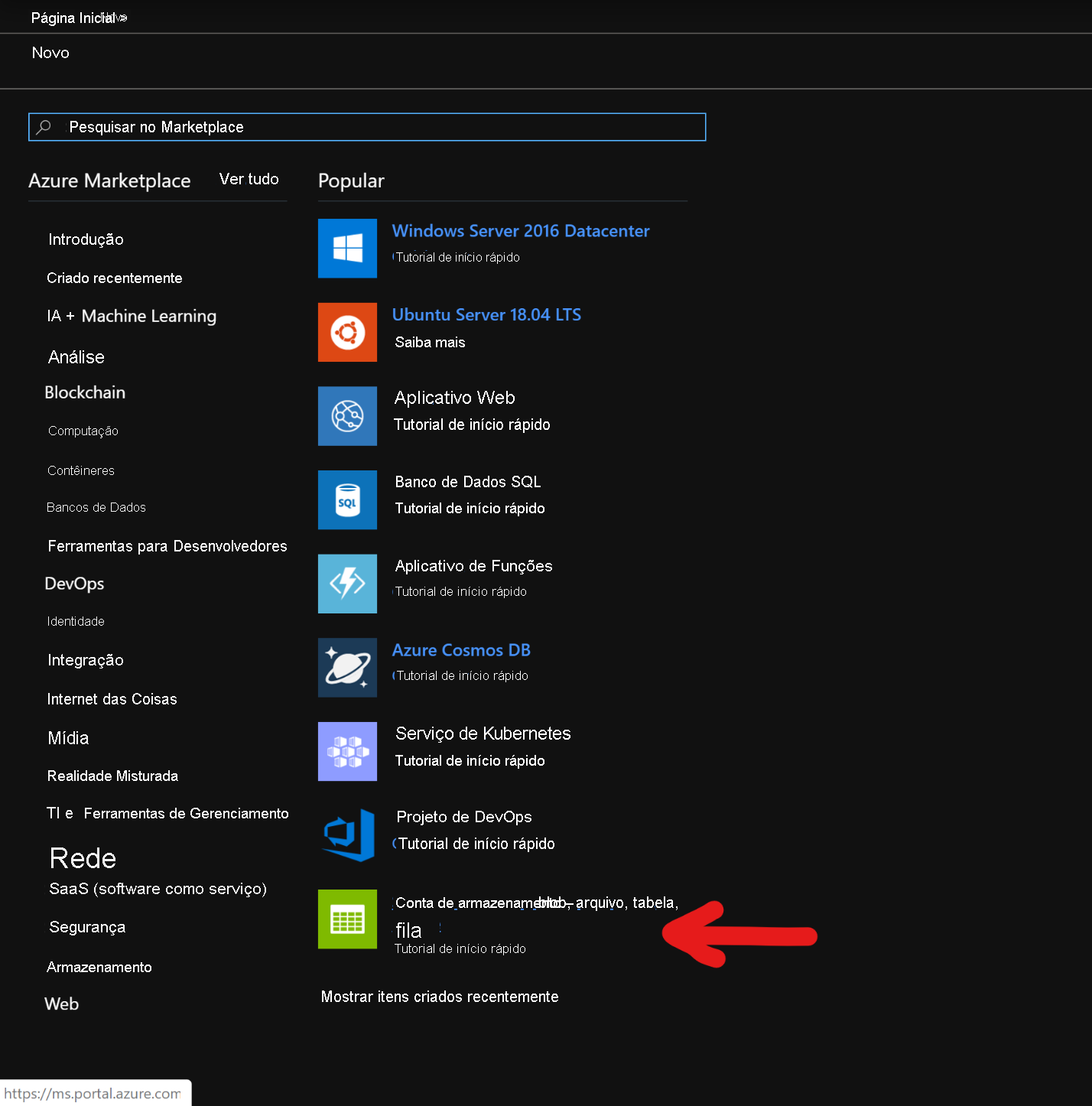The height and width of the screenshot is (1106, 1092).
Task: Open quick start tutorial under Windows Server
Action: [457, 258]
